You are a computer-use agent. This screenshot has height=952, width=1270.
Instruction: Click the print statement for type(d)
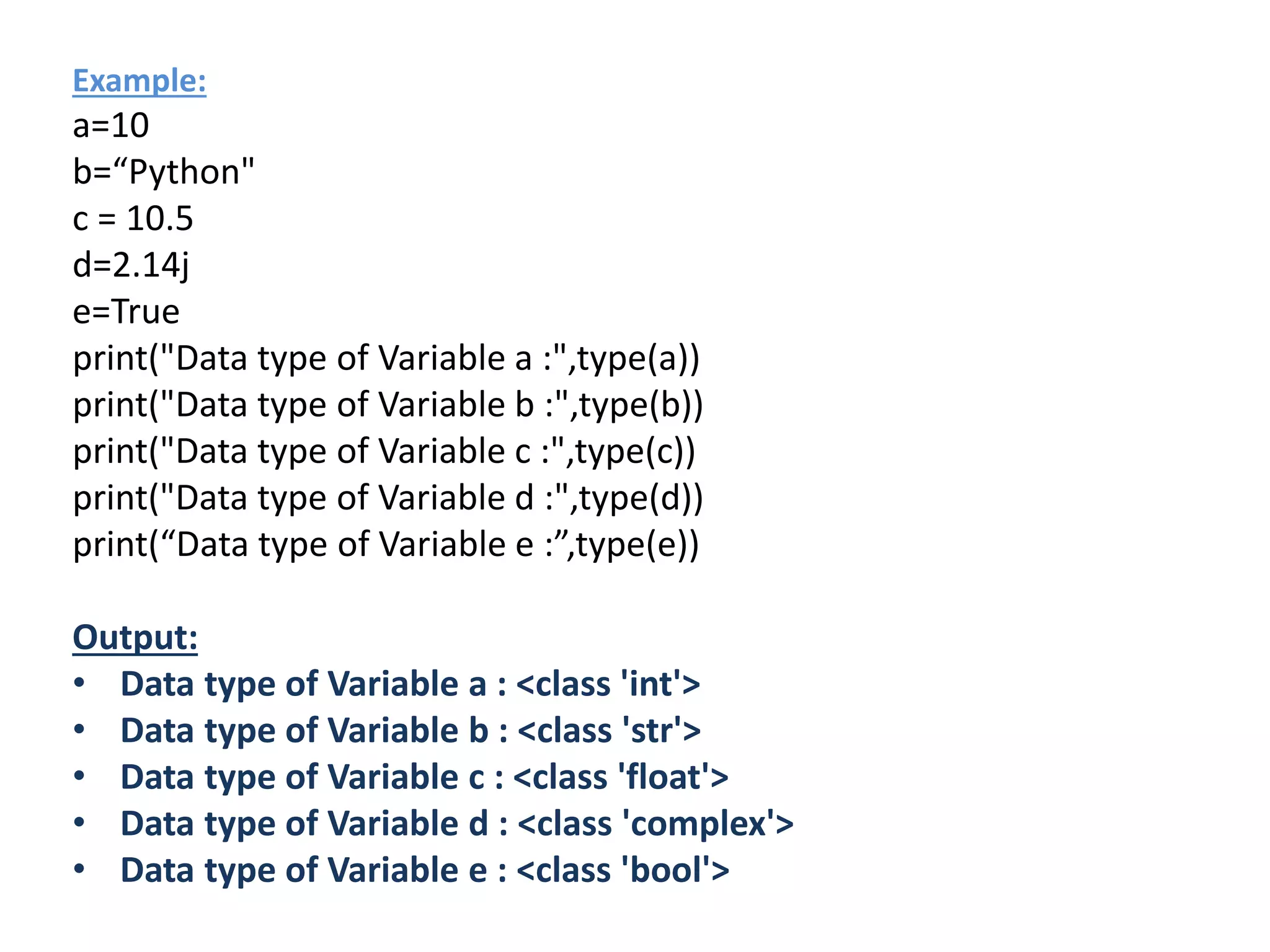[388, 498]
